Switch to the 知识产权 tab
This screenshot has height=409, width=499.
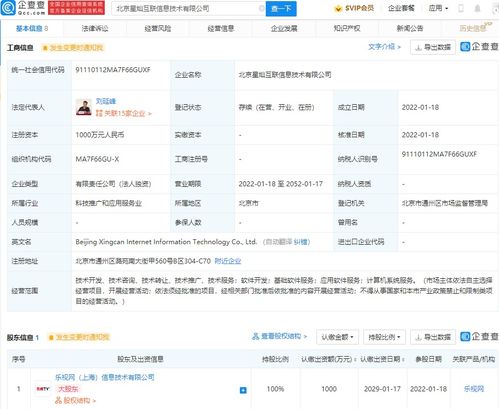pos(347,29)
